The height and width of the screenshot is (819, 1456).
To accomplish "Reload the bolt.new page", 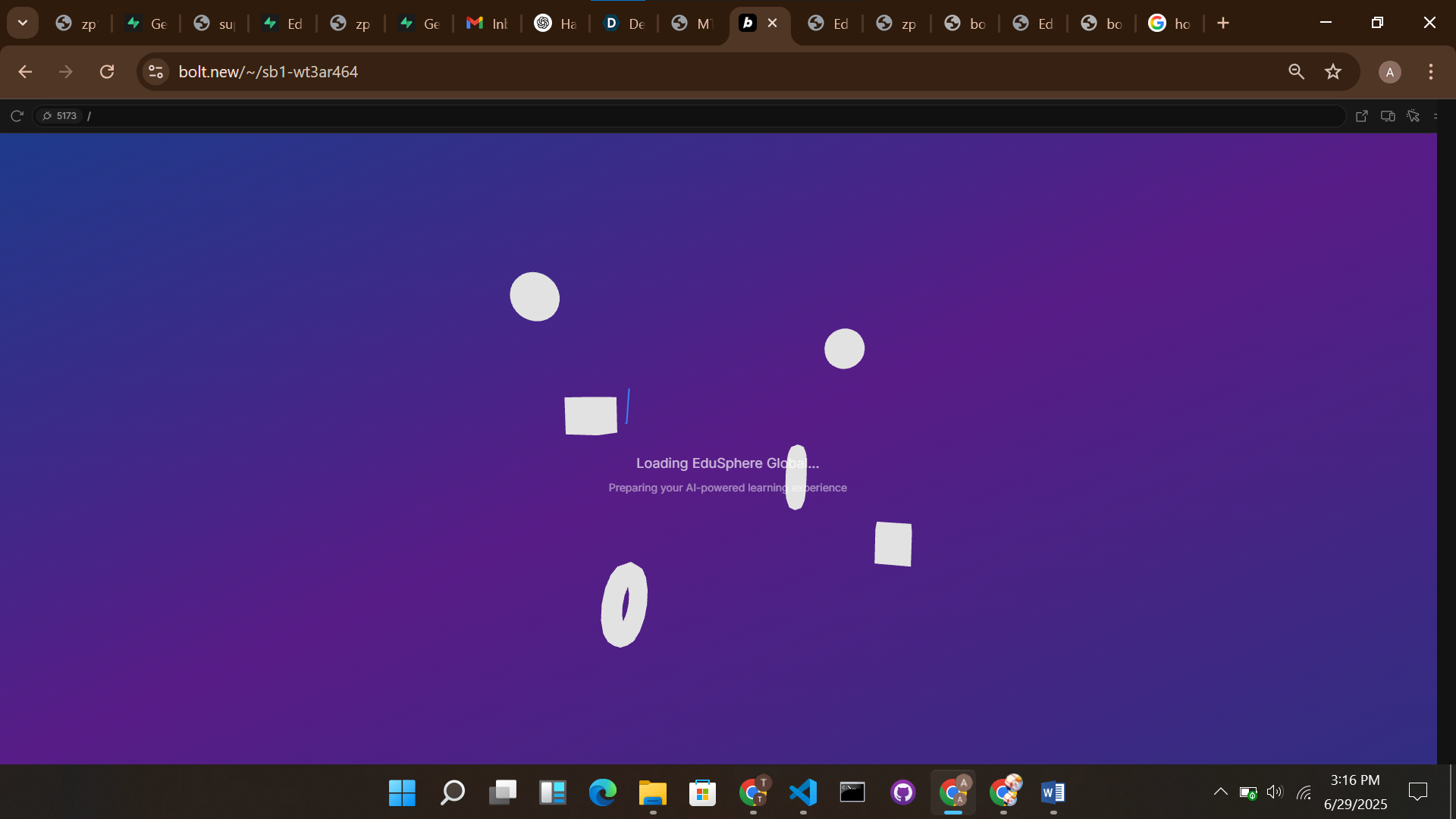I will pyautogui.click(x=107, y=72).
